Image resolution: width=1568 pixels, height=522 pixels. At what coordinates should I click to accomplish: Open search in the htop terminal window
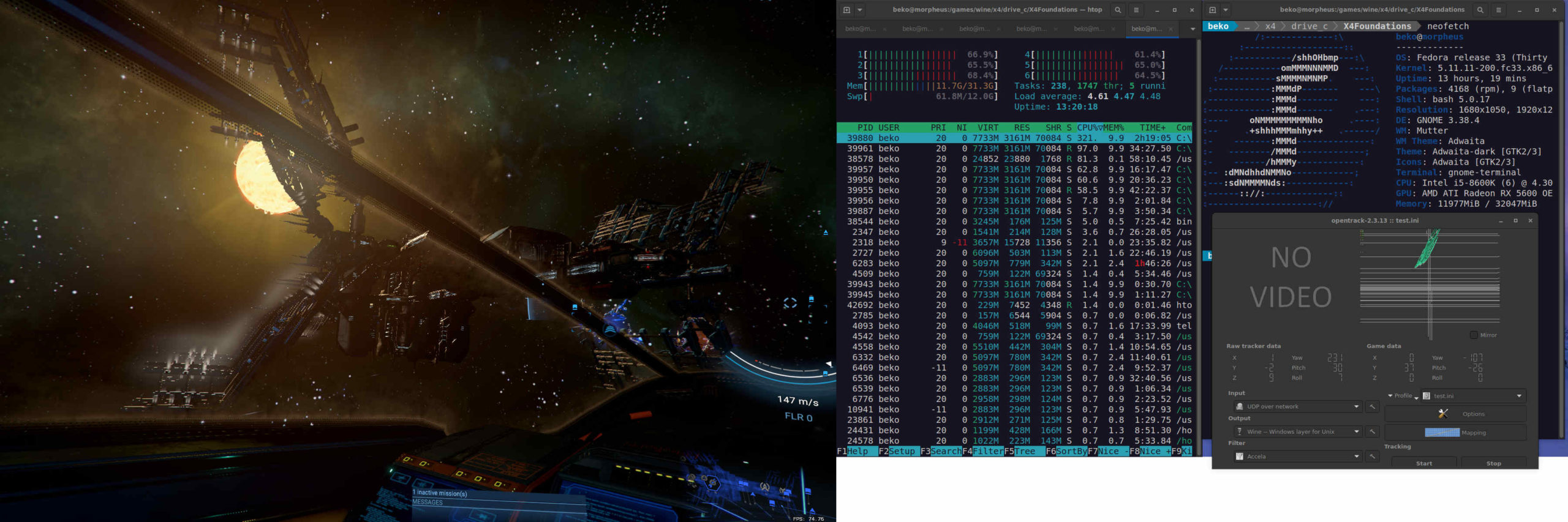tap(1118, 10)
